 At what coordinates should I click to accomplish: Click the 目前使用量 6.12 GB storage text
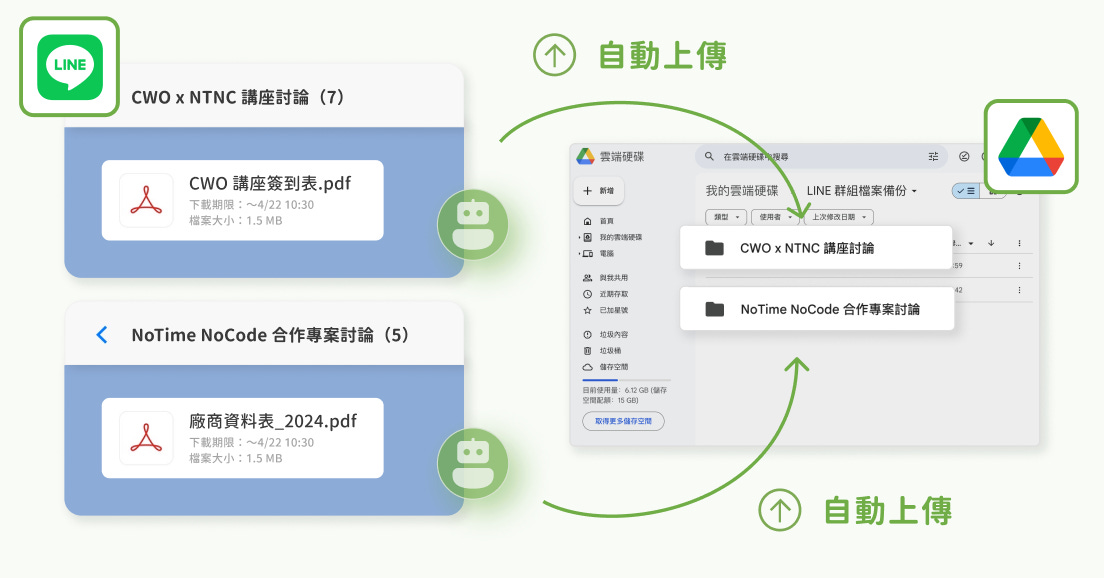(625, 395)
